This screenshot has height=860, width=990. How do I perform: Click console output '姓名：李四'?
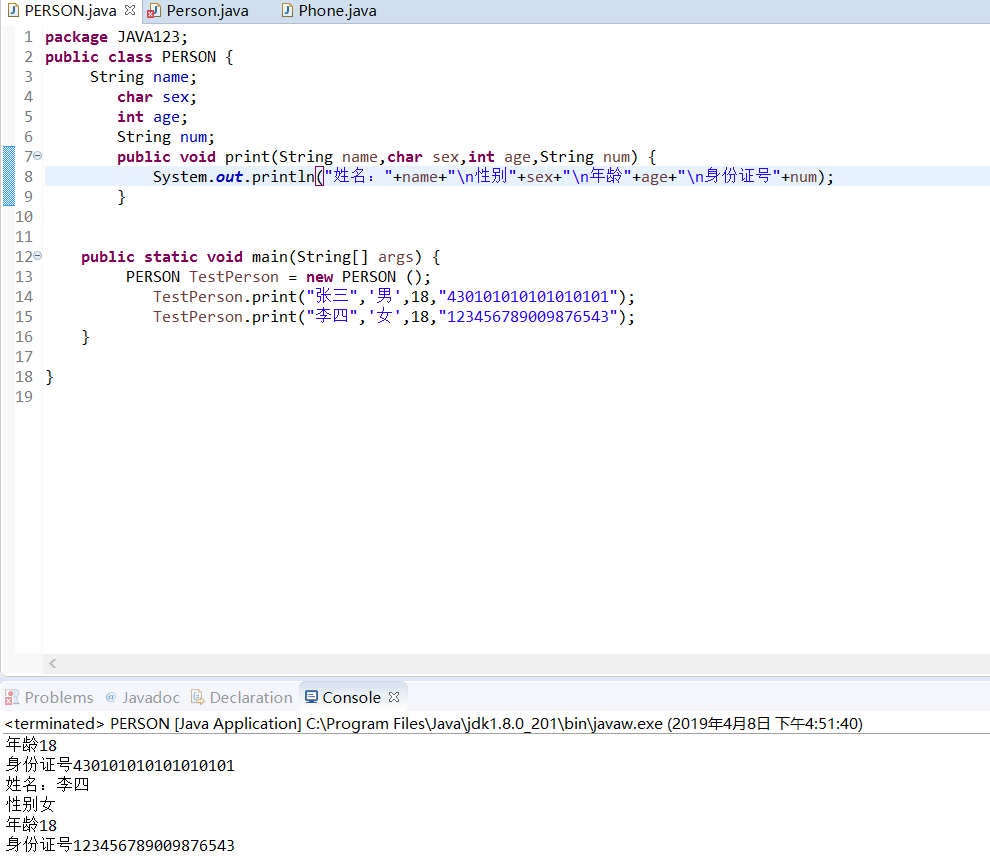click(x=47, y=785)
